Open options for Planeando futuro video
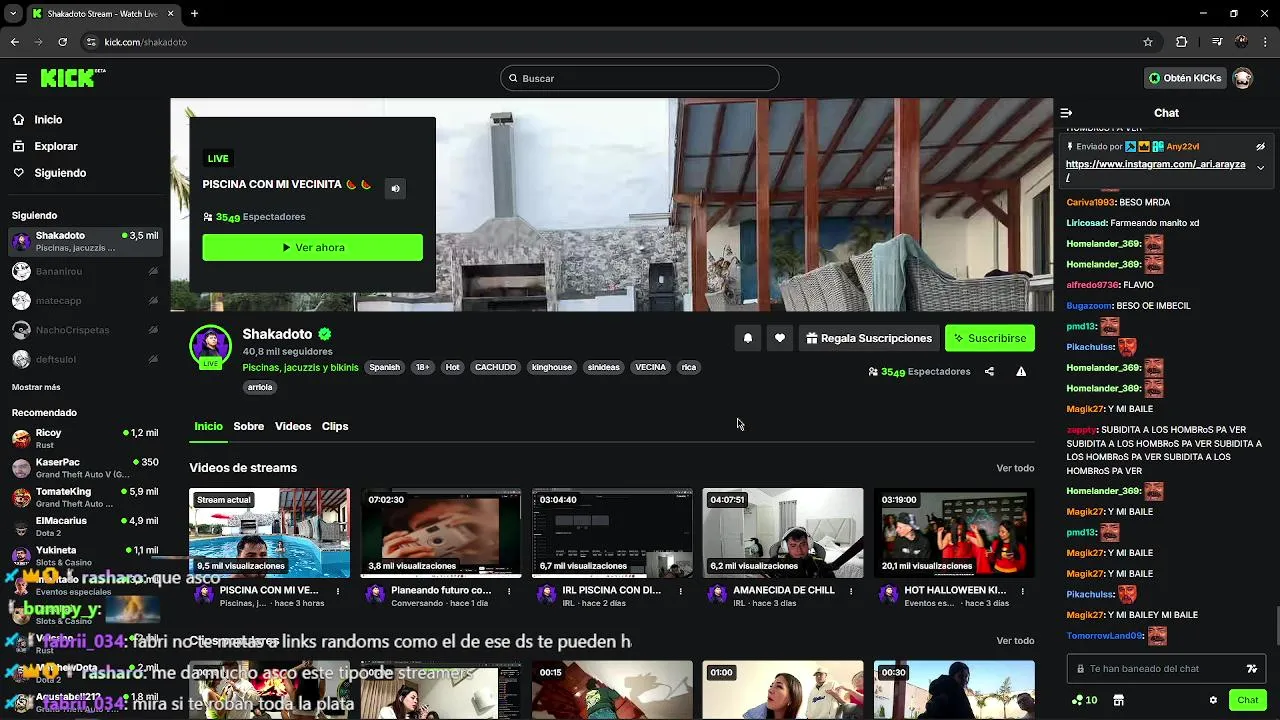Viewport: 1280px width, 720px height. [509, 591]
